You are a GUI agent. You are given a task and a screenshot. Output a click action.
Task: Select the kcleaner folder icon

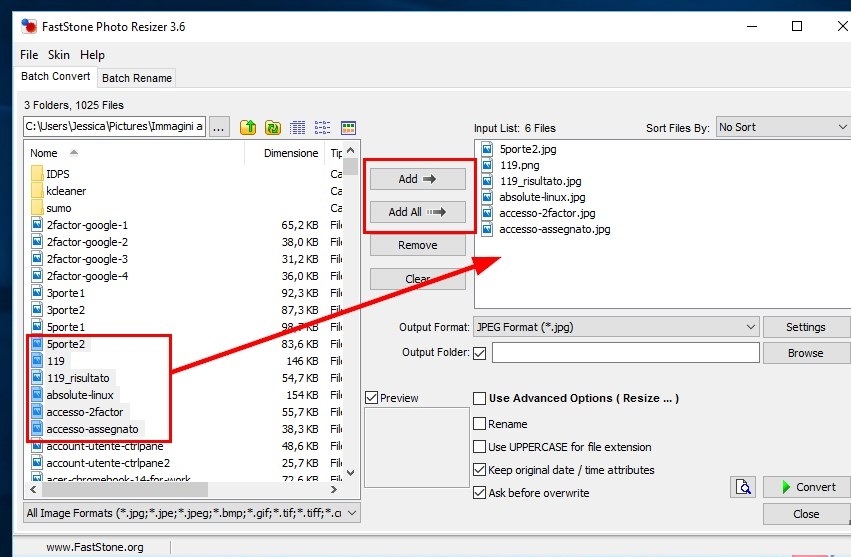[x=37, y=191]
